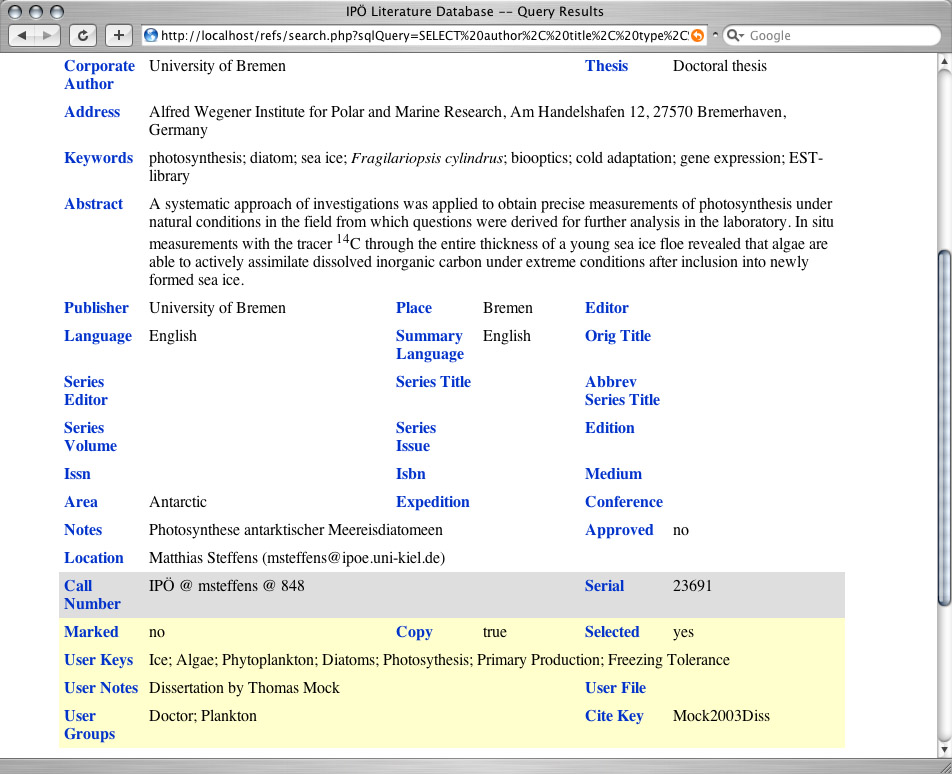The height and width of the screenshot is (774, 952).
Task: Click the Notes field link
Action: tap(83, 531)
